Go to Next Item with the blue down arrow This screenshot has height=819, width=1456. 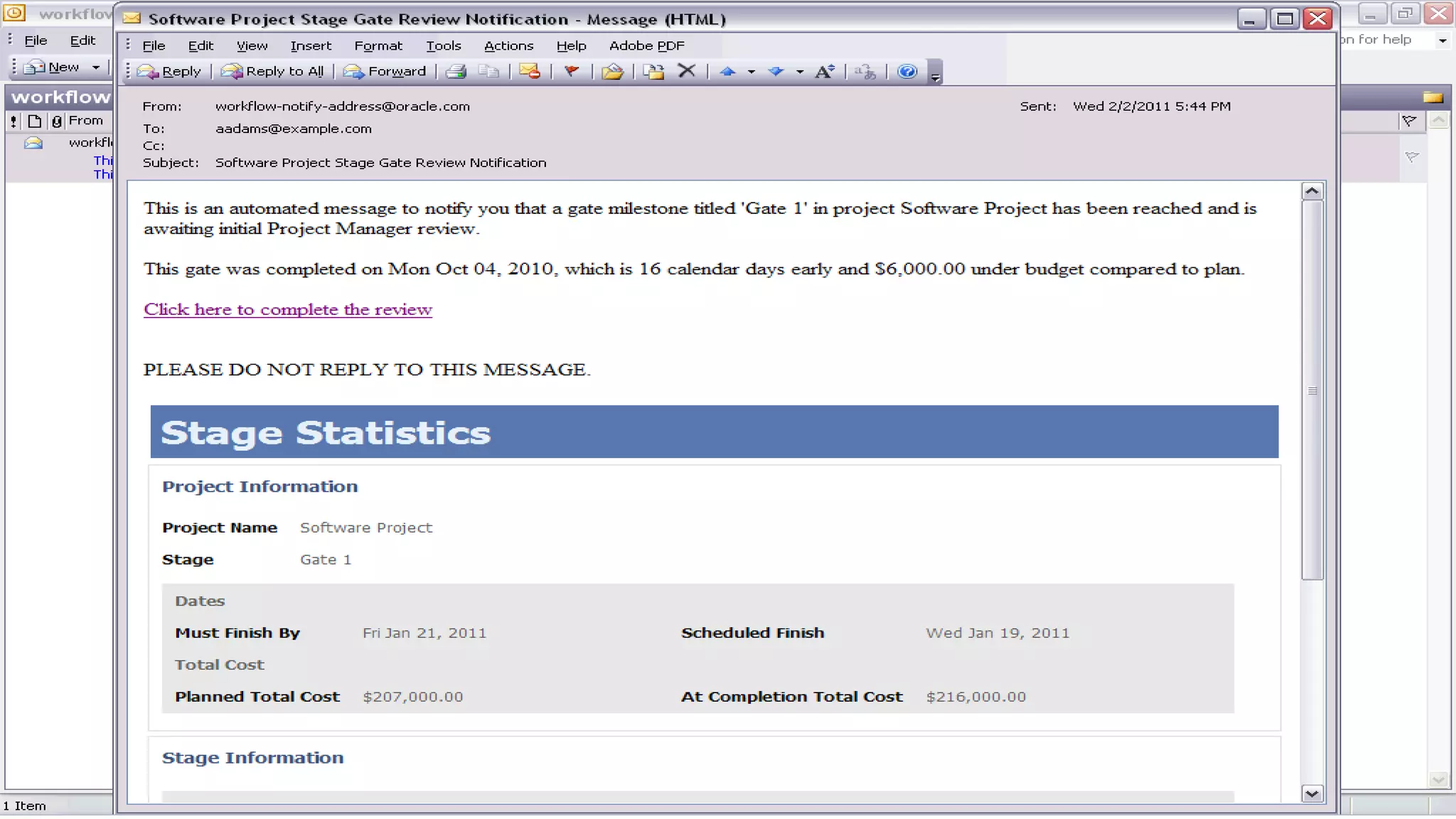(x=776, y=71)
